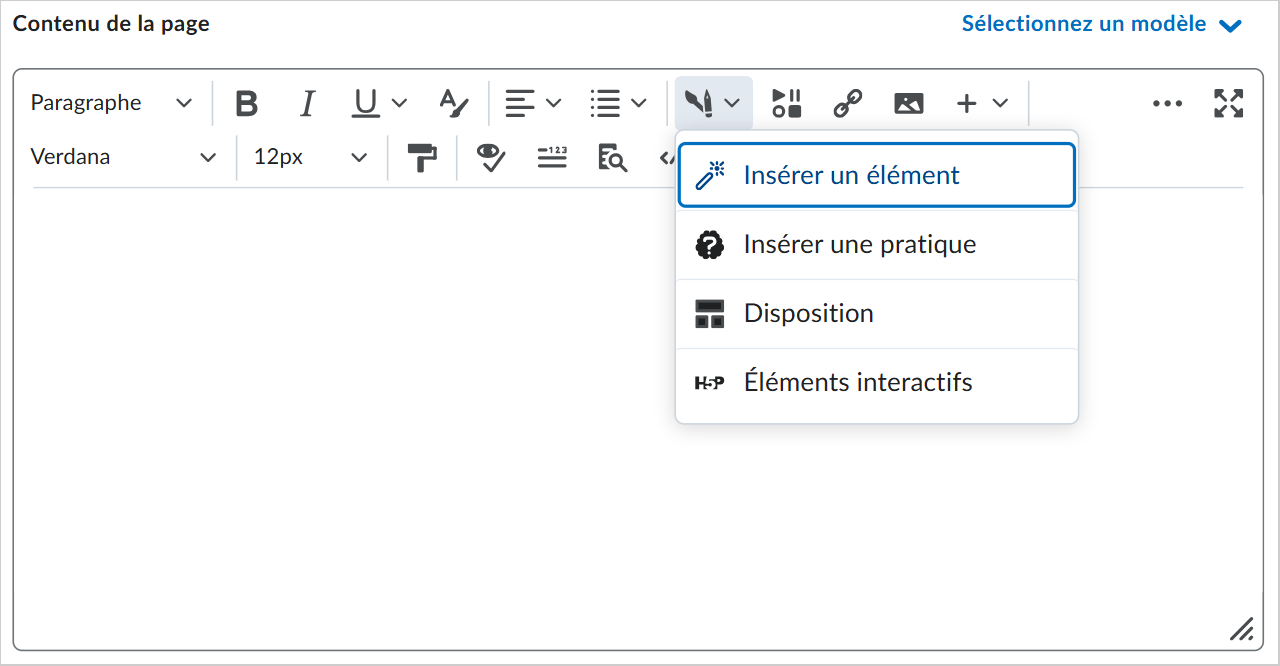Click the editor resize handle
The width and height of the screenshot is (1280, 666).
(x=1241, y=629)
